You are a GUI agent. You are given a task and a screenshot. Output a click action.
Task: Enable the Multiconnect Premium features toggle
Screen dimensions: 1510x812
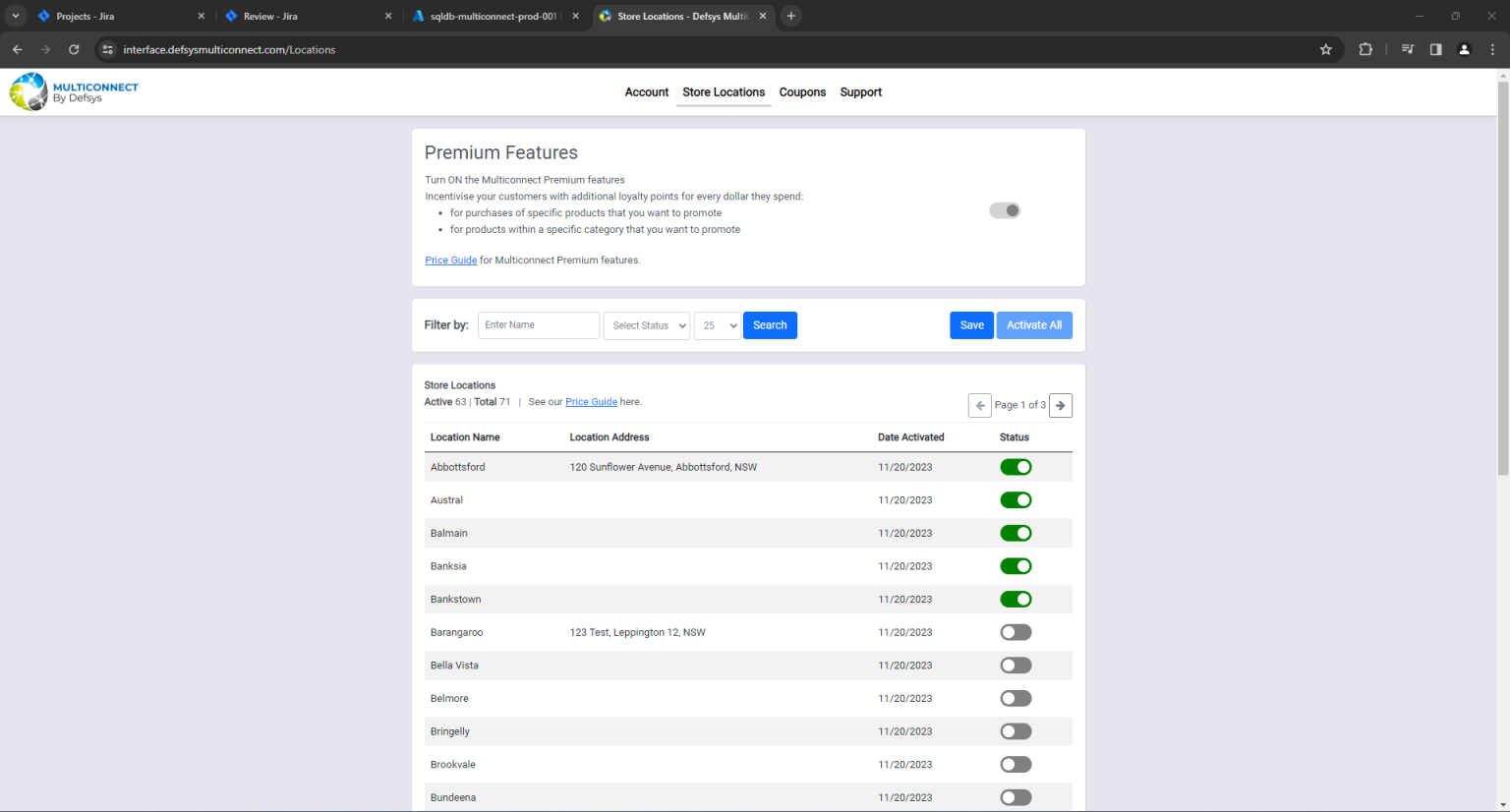(1004, 209)
